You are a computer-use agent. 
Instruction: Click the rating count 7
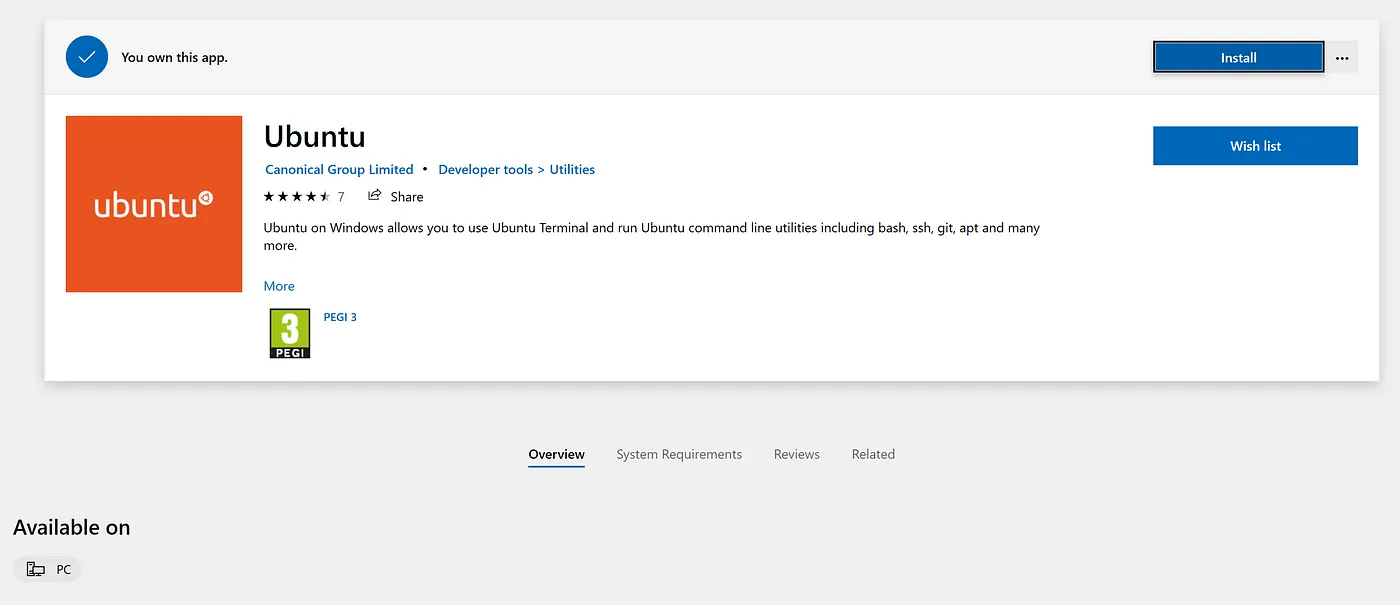click(341, 197)
